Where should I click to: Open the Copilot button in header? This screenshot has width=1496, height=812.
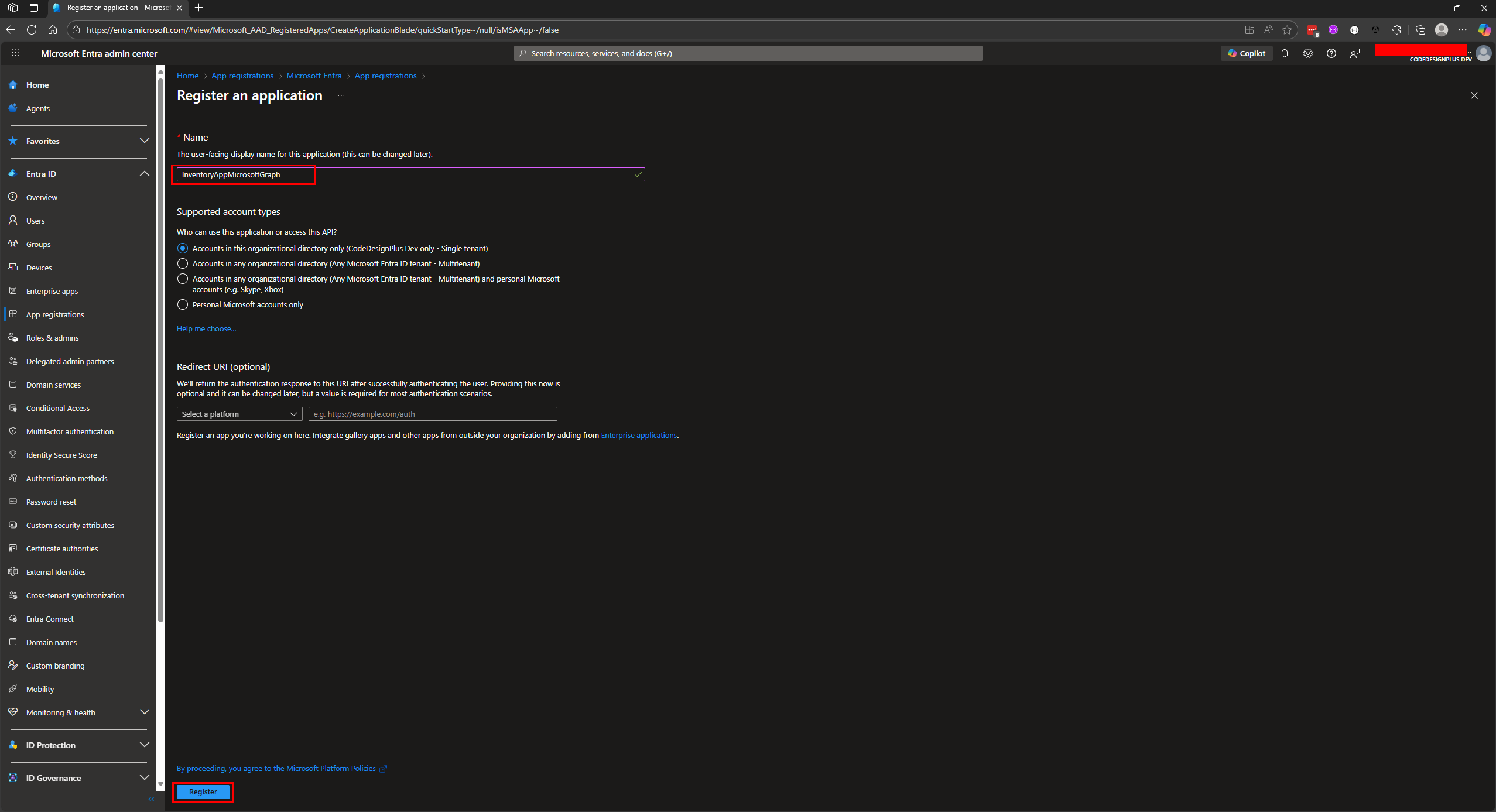coord(1247,53)
